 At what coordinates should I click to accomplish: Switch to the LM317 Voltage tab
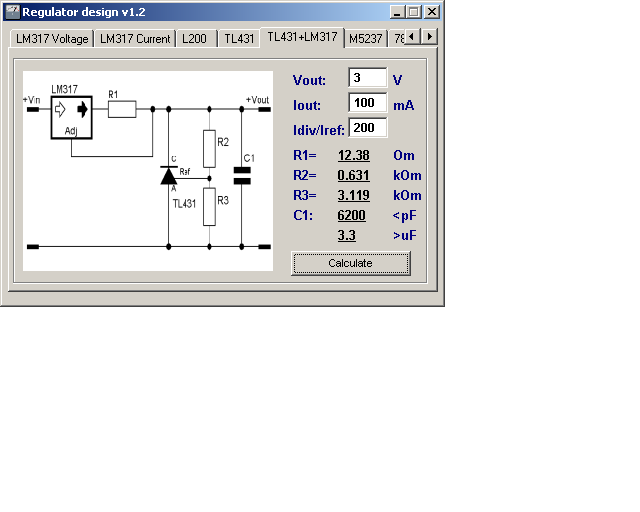click(52, 39)
